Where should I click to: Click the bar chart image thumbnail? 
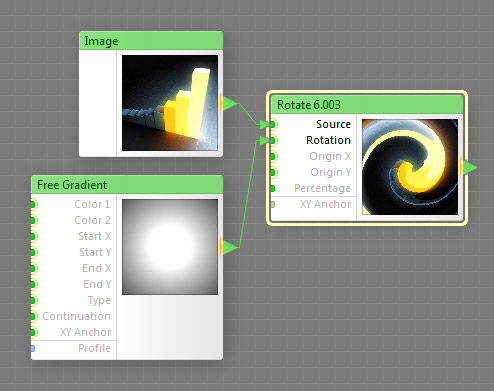click(x=170, y=103)
